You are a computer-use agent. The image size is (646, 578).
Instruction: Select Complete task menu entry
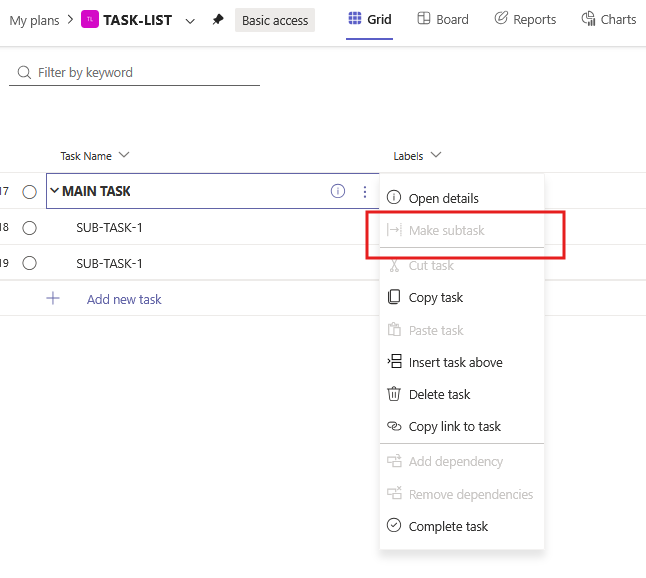coord(461,526)
